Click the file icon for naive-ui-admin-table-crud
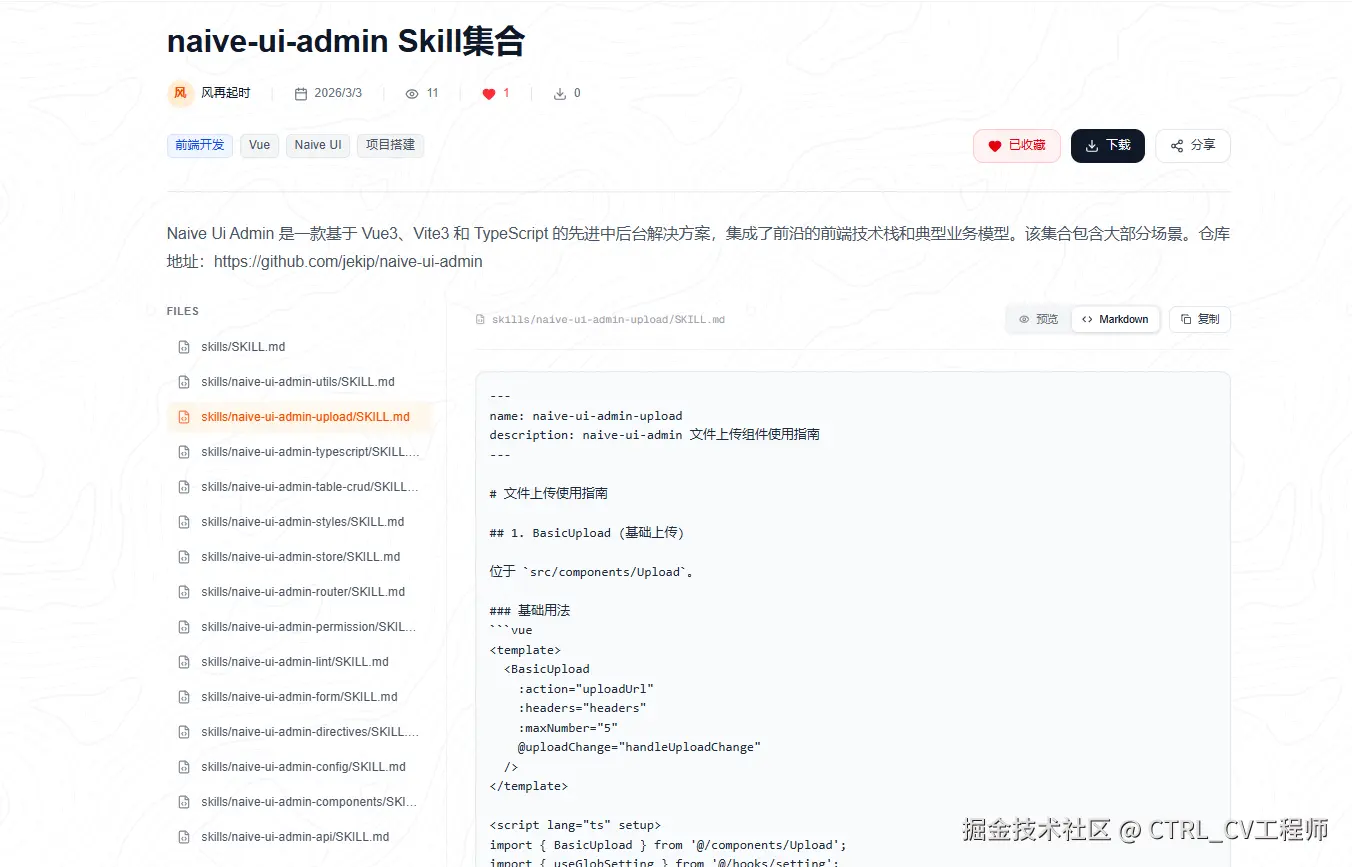The width and height of the screenshot is (1352, 867). pyautogui.click(x=184, y=487)
